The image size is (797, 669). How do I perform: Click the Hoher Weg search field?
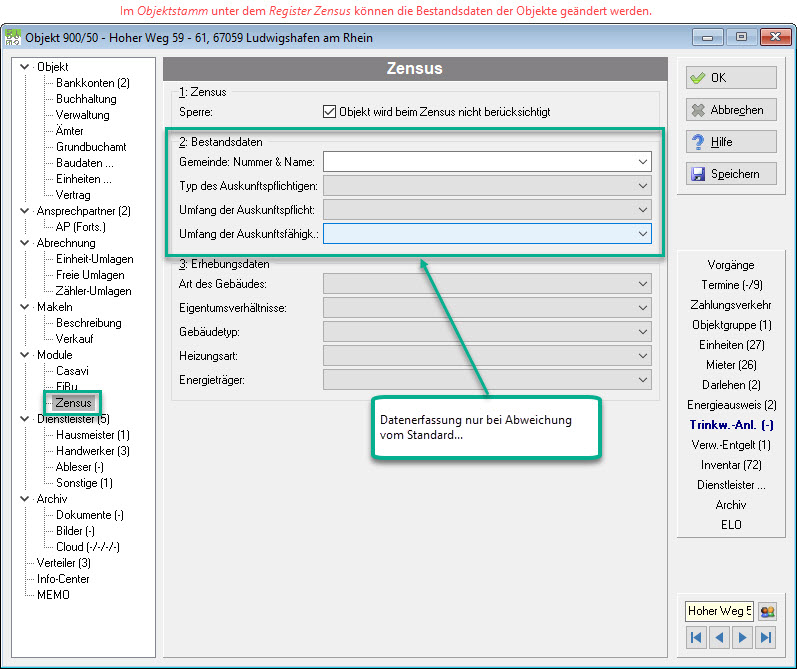point(719,611)
